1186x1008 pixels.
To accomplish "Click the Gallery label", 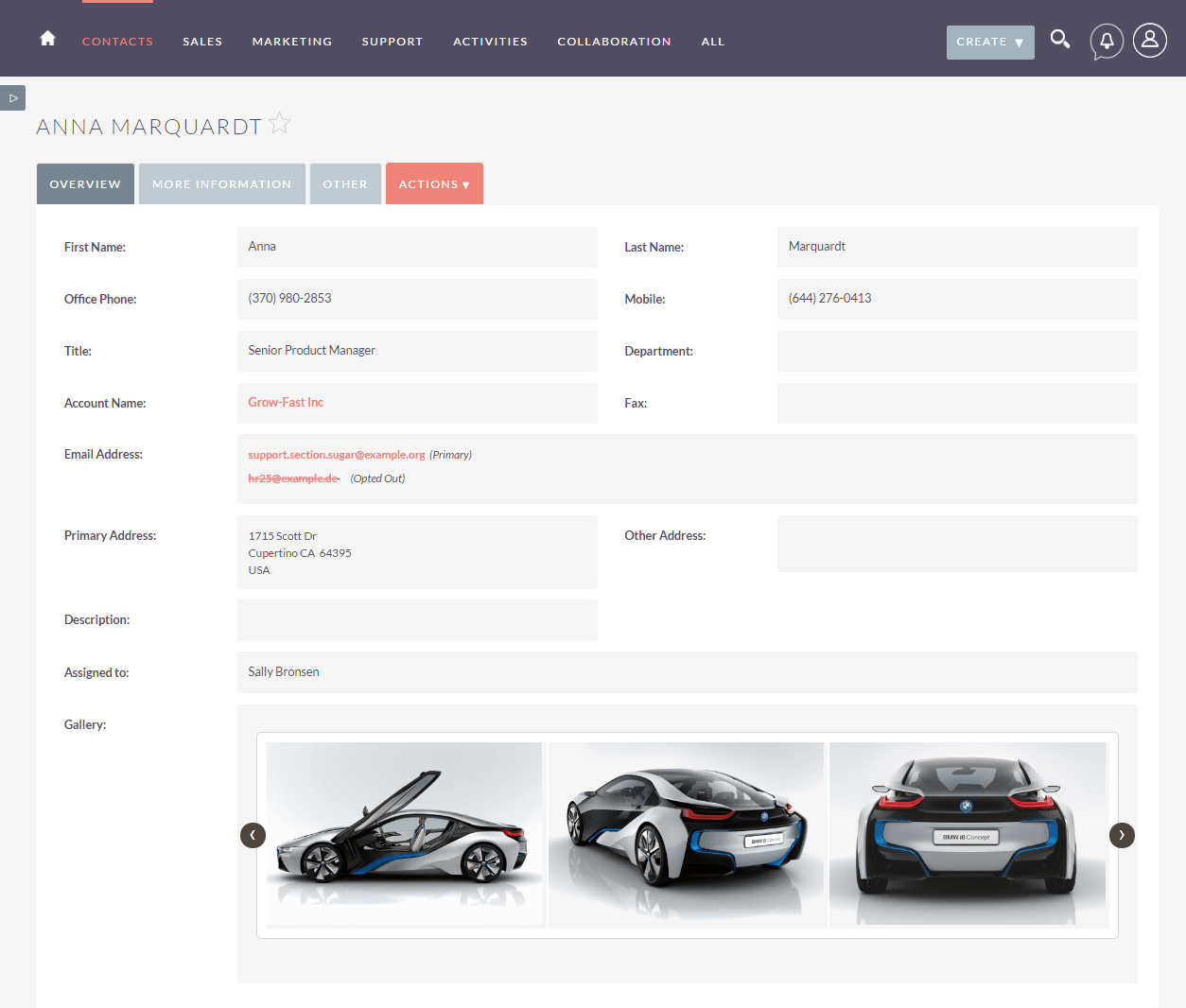I will pyautogui.click(x=85, y=725).
